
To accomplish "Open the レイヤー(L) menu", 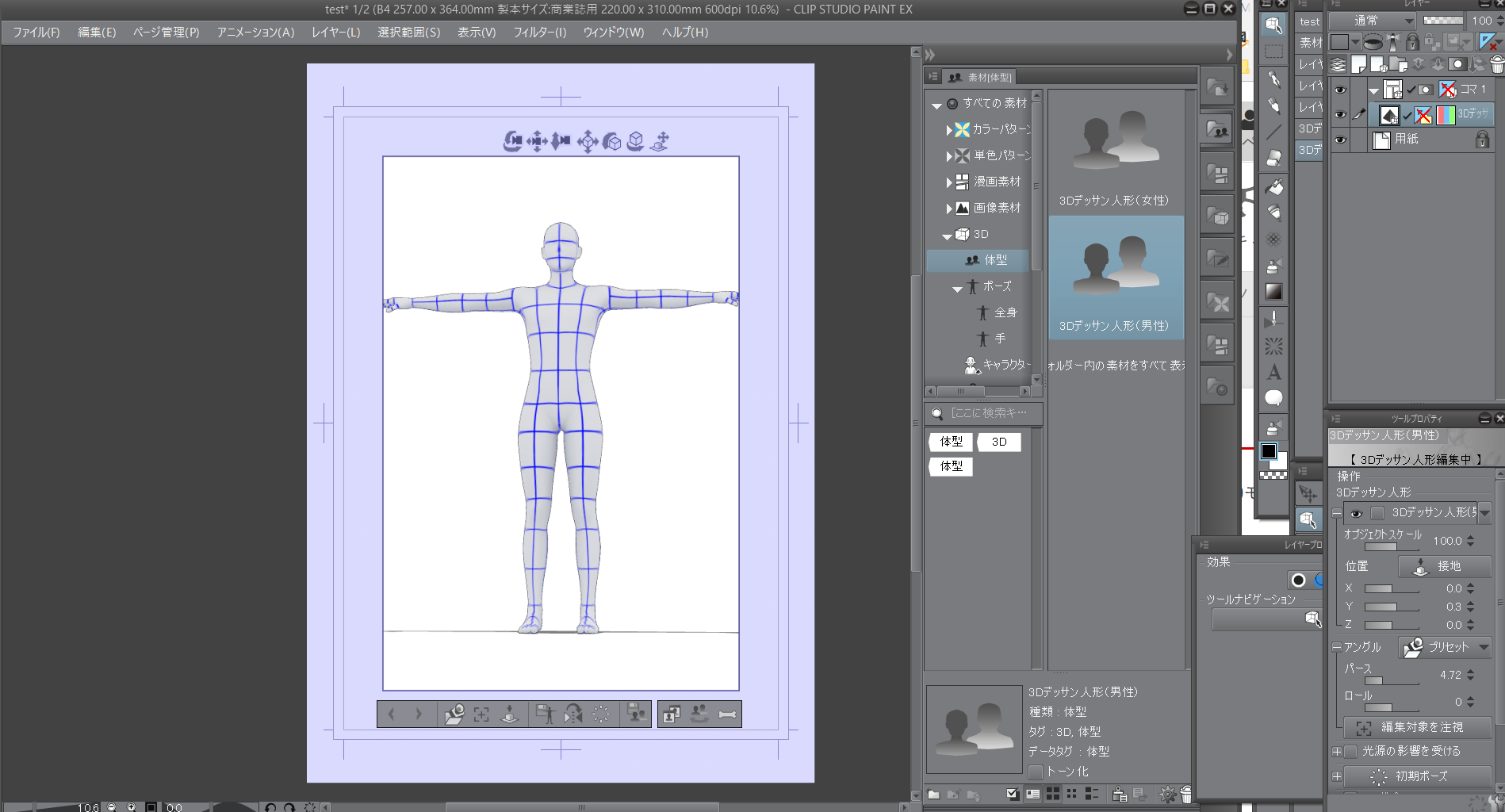I will [x=335, y=33].
